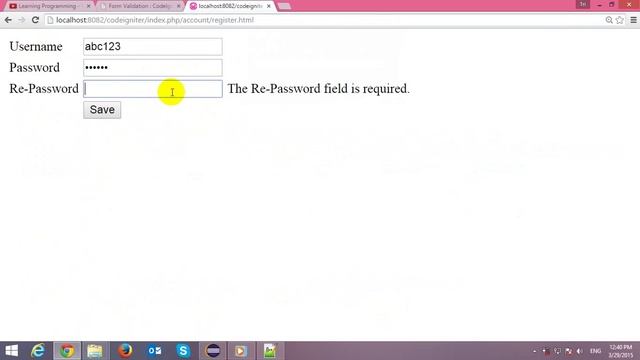Open Google Chrome taskbar icon
The image size is (640, 360).
(x=67, y=351)
